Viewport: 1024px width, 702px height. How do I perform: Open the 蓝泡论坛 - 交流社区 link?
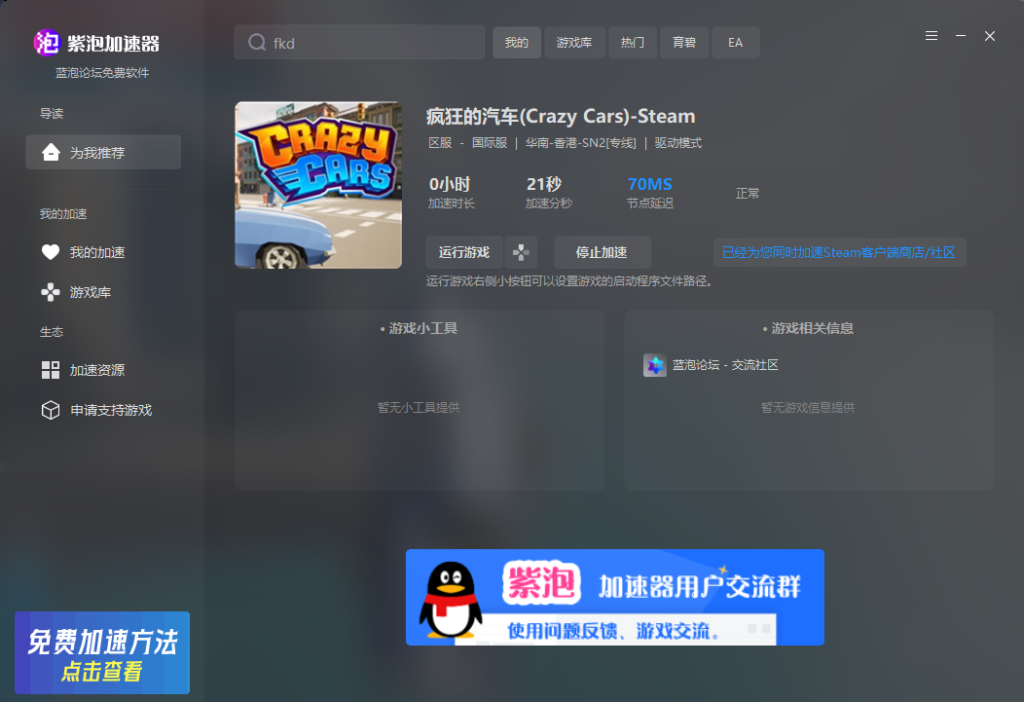point(726,365)
